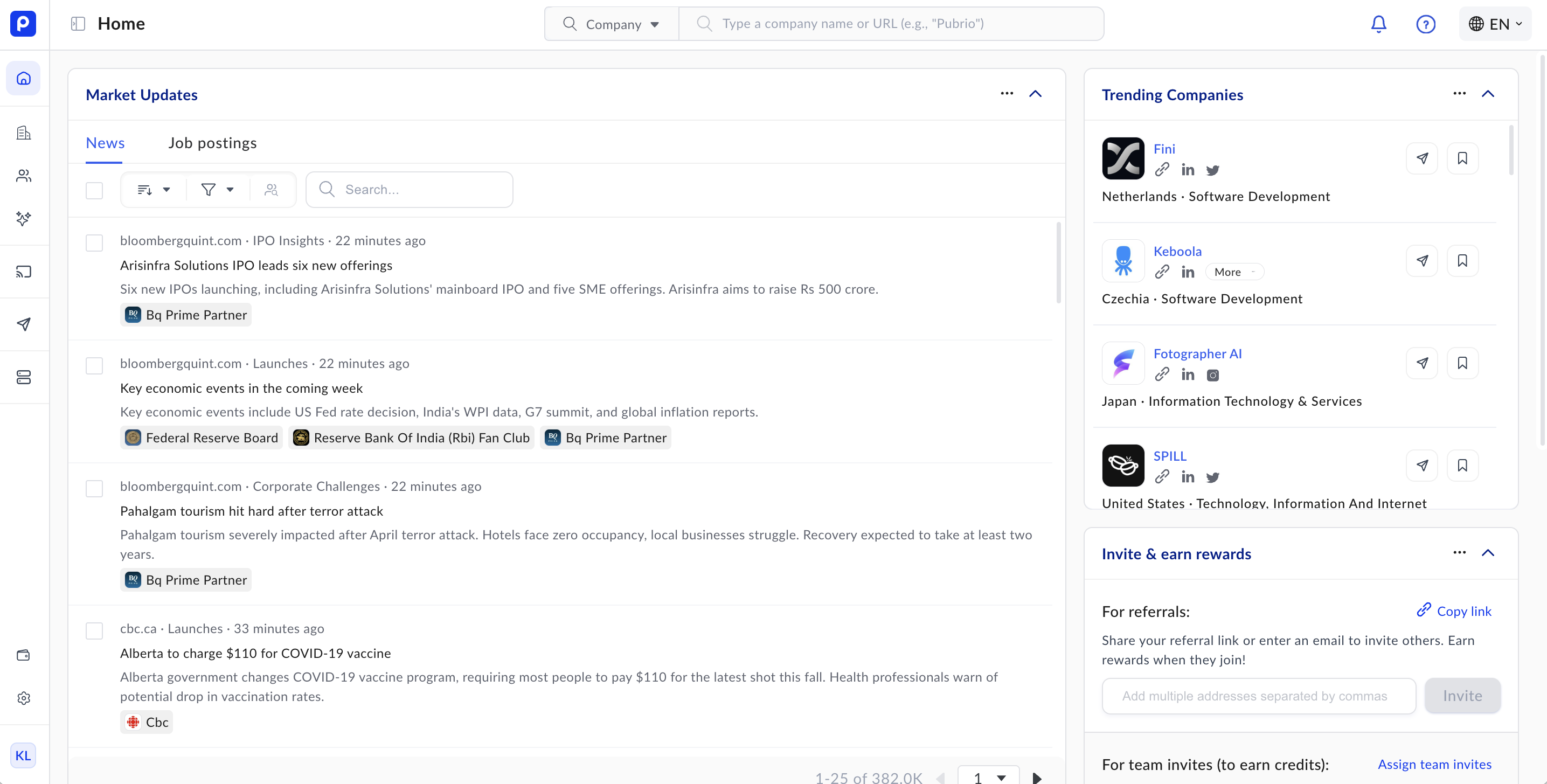Open the people icon in left sidebar
1547x784 pixels.
pos(24,176)
